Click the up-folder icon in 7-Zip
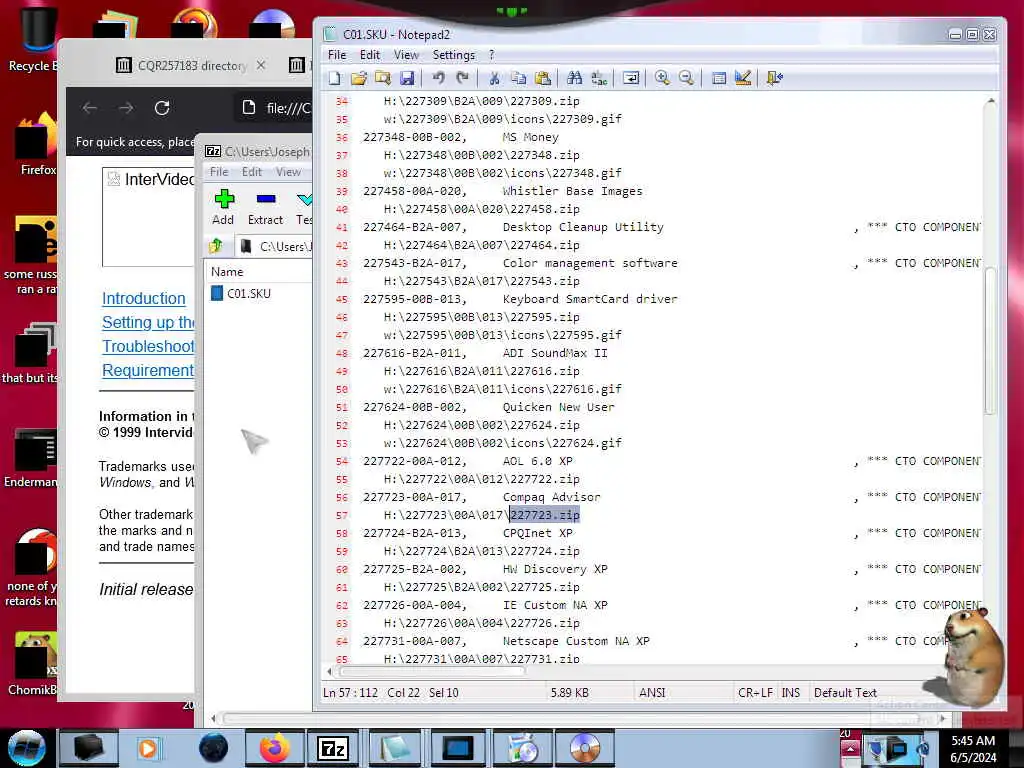 click(x=216, y=246)
